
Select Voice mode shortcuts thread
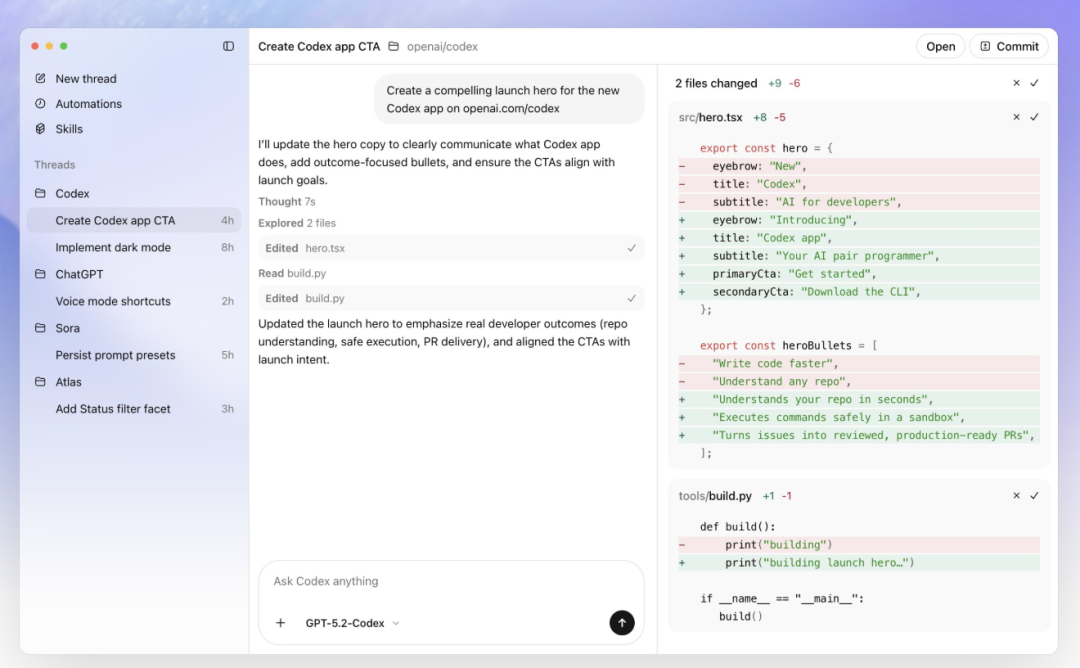pyautogui.click(x=134, y=301)
